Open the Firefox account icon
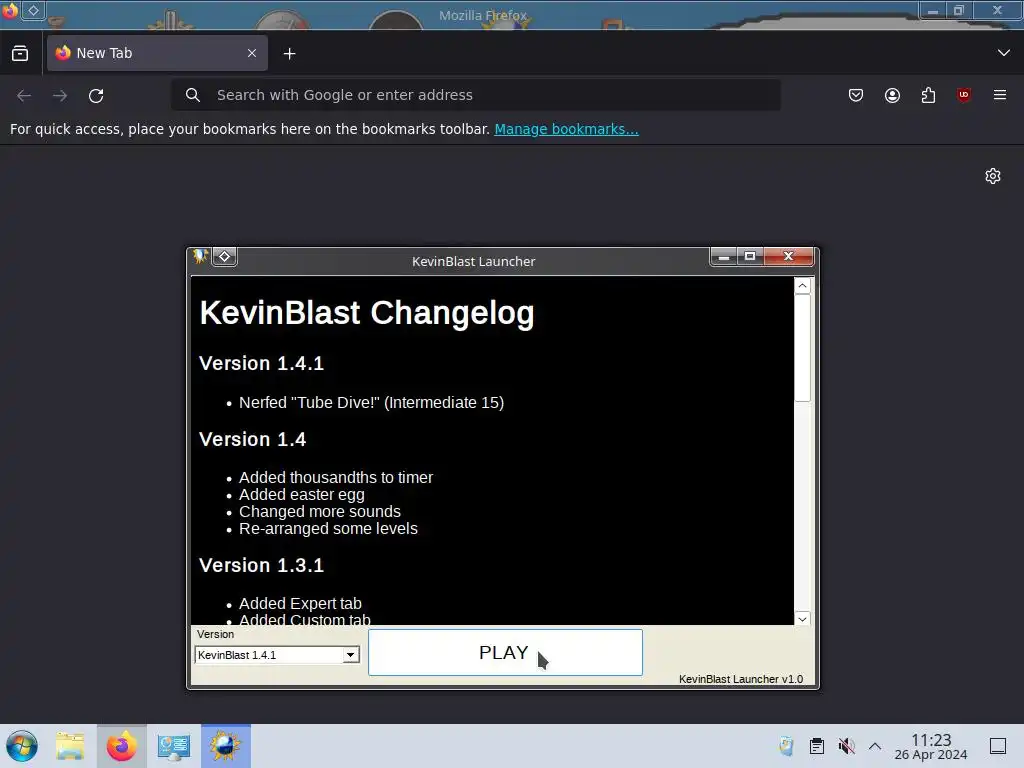Image resolution: width=1024 pixels, height=768 pixels. click(x=892, y=95)
